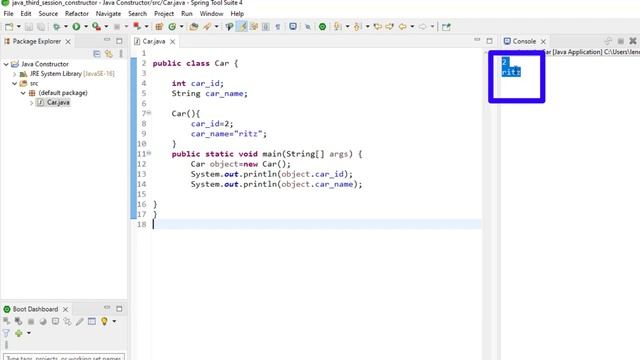
Task: Open the Window menu
Action: tap(211, 13)
